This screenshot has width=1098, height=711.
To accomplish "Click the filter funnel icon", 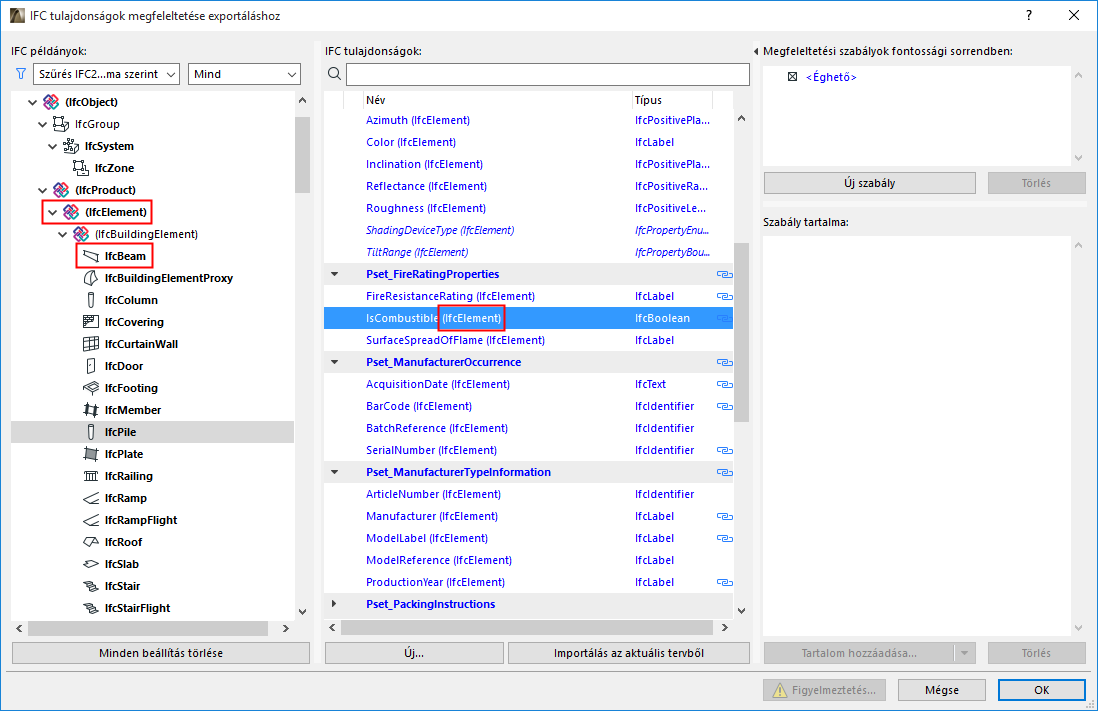I will coord(21,74).
